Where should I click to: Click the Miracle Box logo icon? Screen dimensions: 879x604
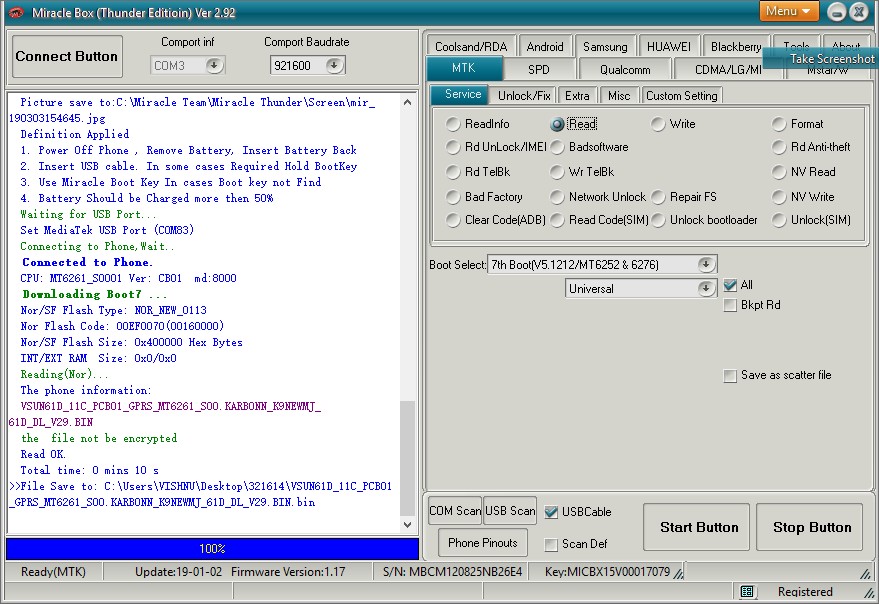coord(17,12)
